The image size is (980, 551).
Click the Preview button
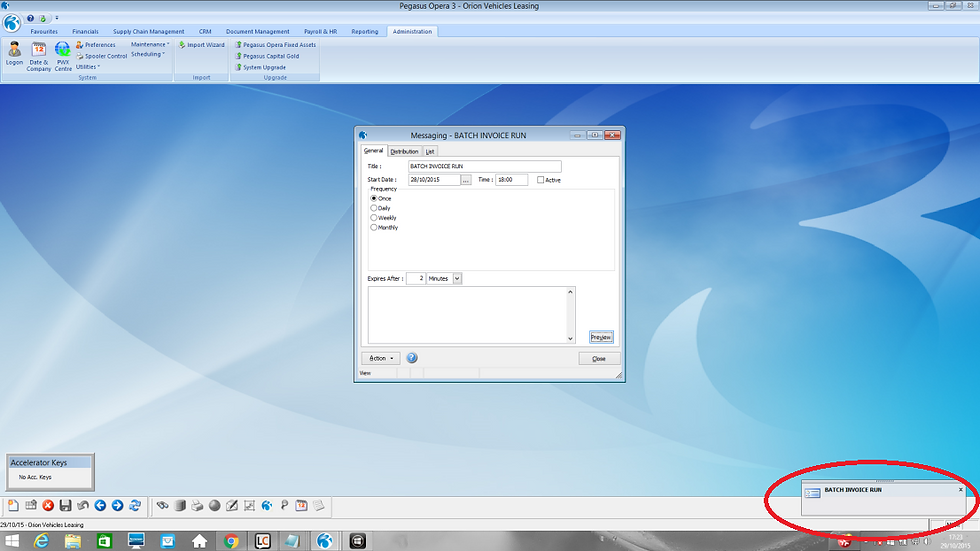pyautogui.click(x=601, y=337)
